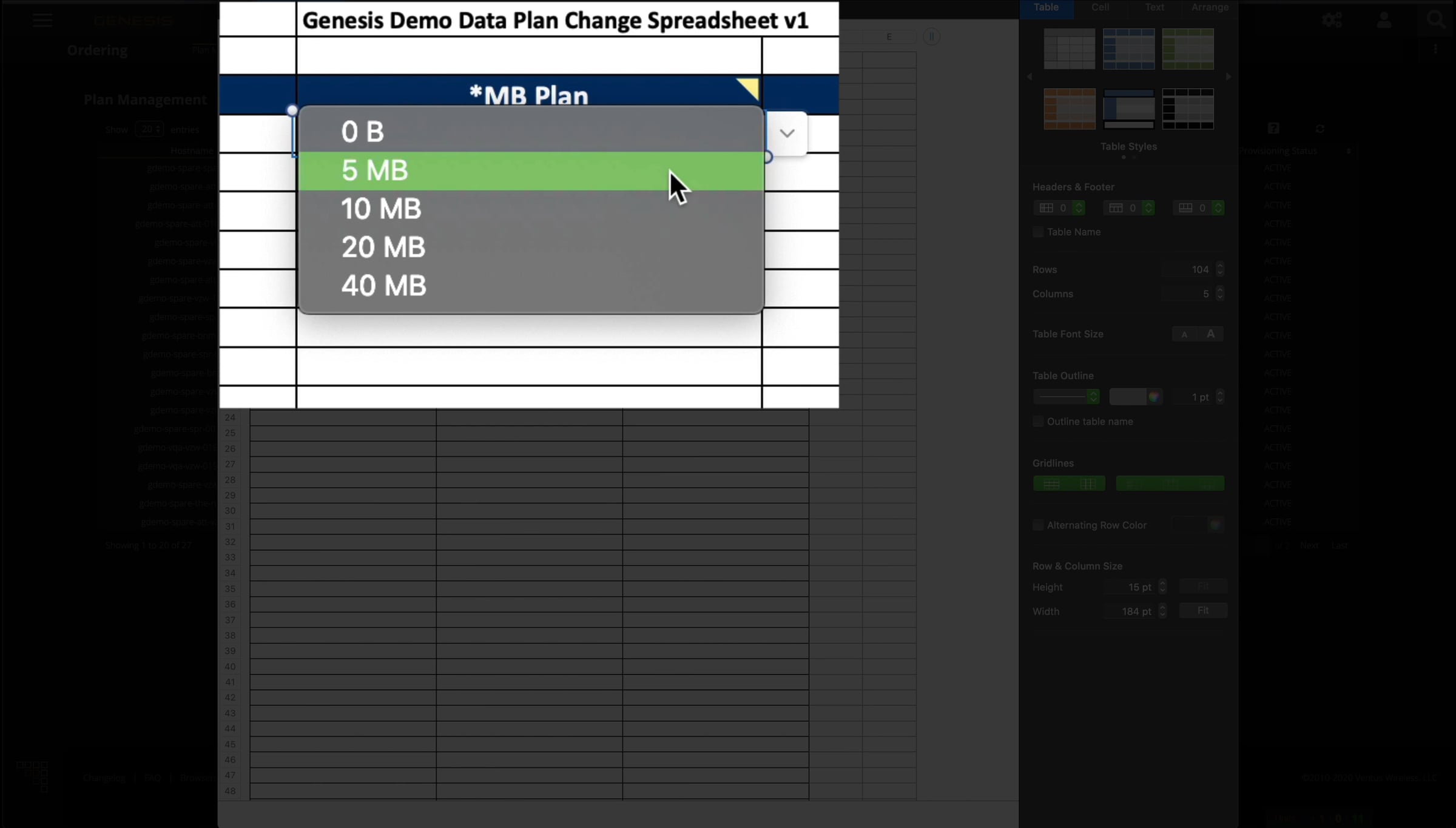Click the MB Plan cell dropdown chevron
Viewport: 1456px width, 828px height.
(787, 133)
